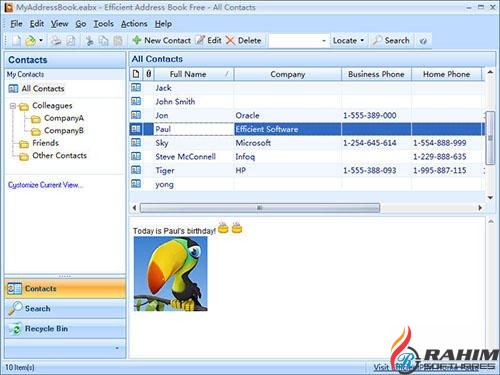Click the Print toolbar icon

(56, 41)
